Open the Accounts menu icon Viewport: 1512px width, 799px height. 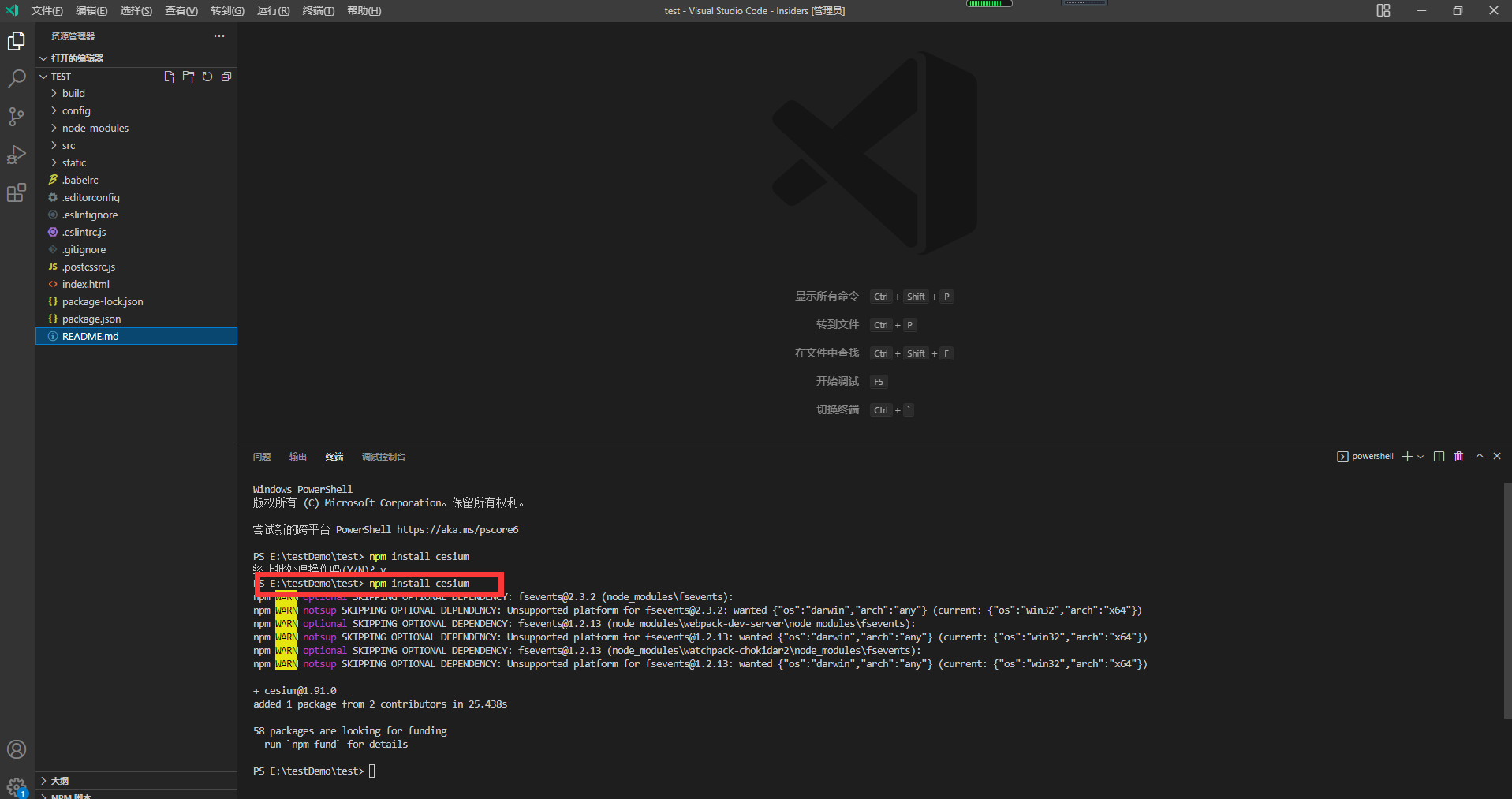17,749
